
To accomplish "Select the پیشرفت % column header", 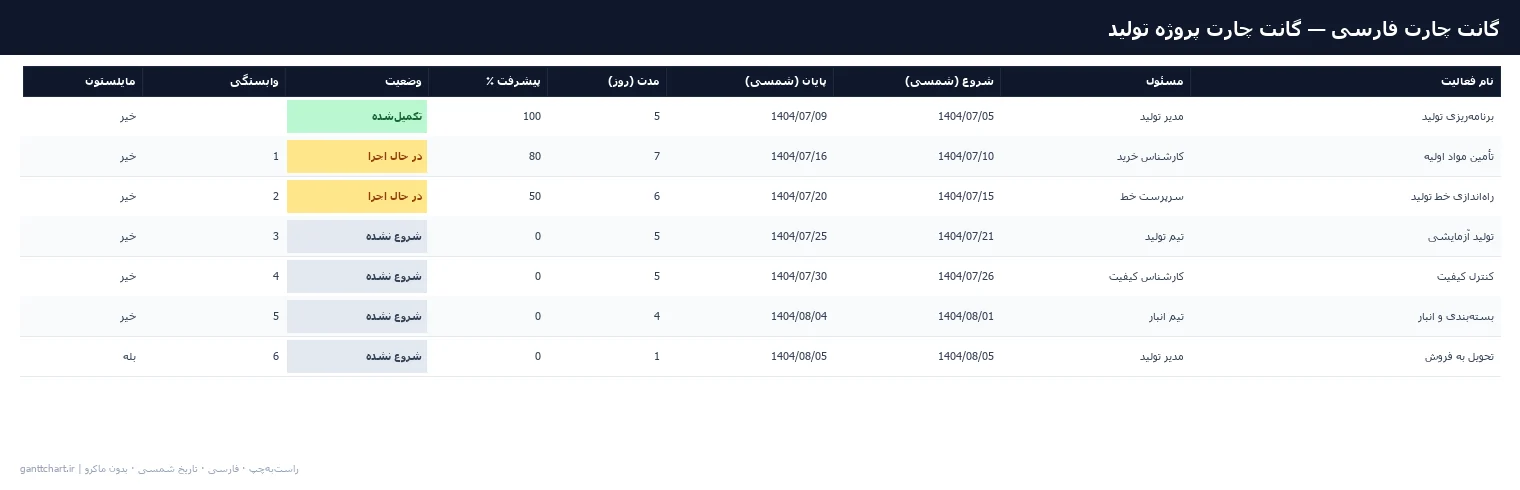I will pos(488,81).
